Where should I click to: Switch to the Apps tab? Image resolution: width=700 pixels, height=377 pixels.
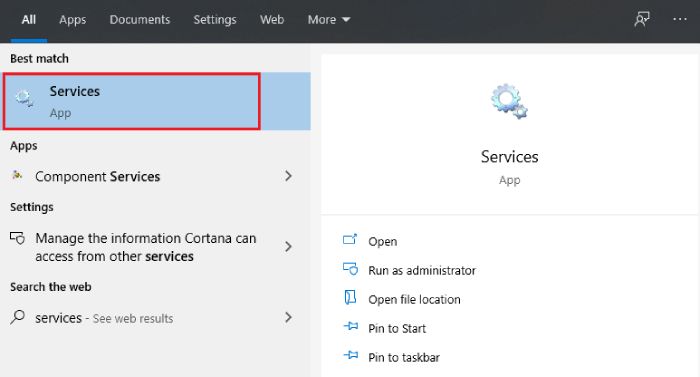click(73, 20)
